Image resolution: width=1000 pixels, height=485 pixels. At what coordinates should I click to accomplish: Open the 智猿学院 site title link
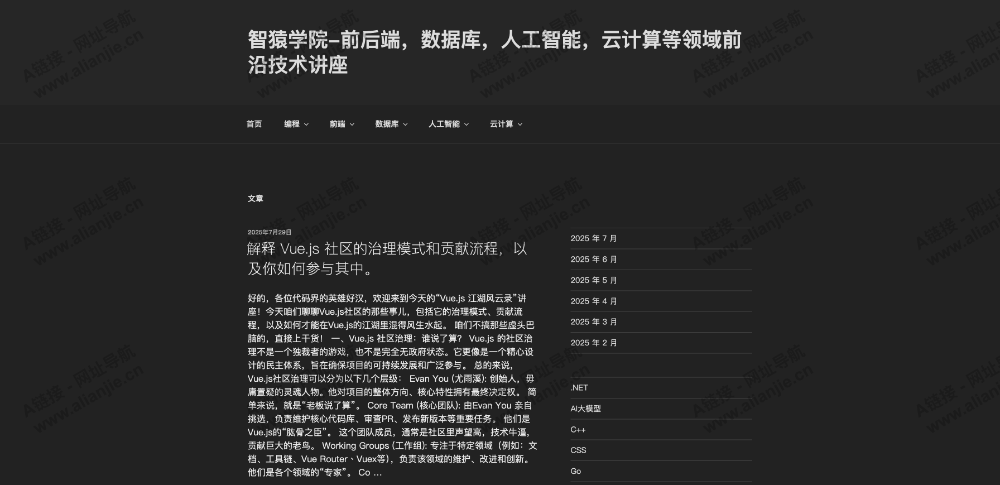click(494, 52)
